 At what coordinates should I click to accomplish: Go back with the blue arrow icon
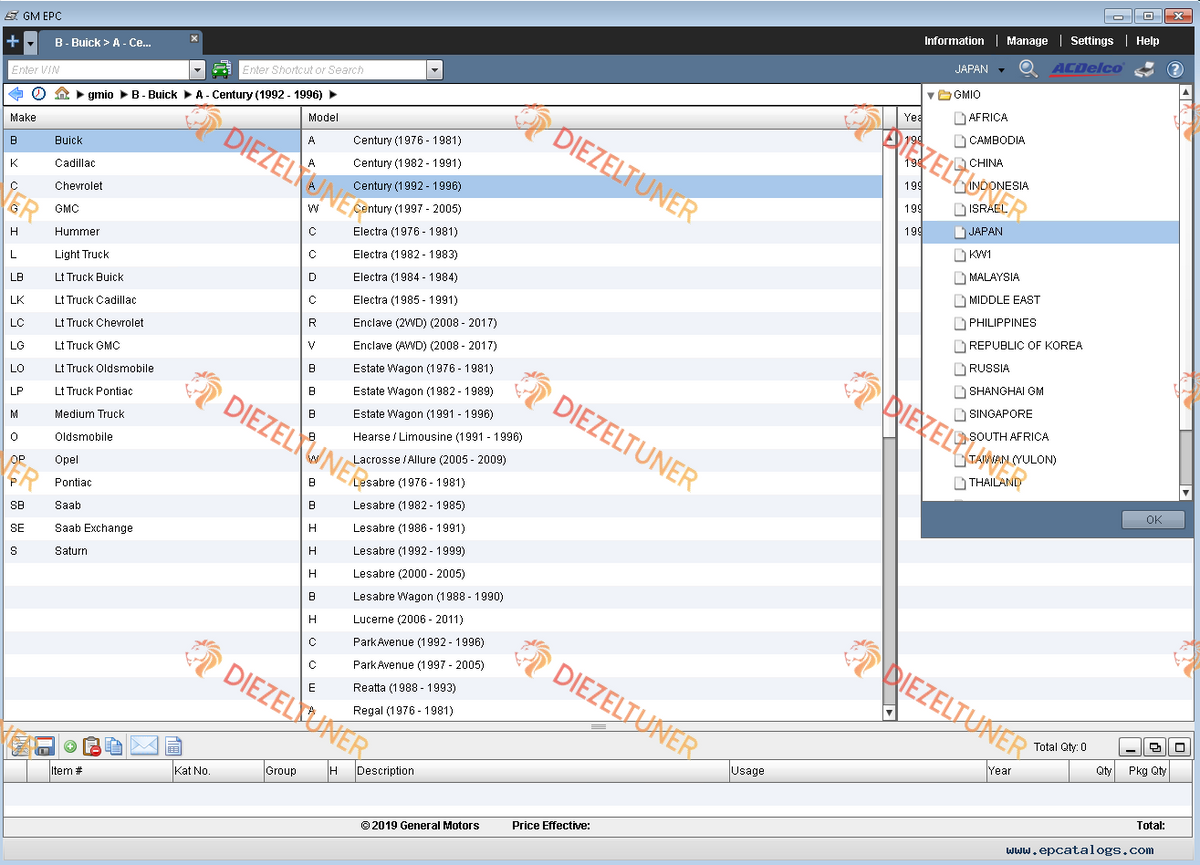point(16,94)
